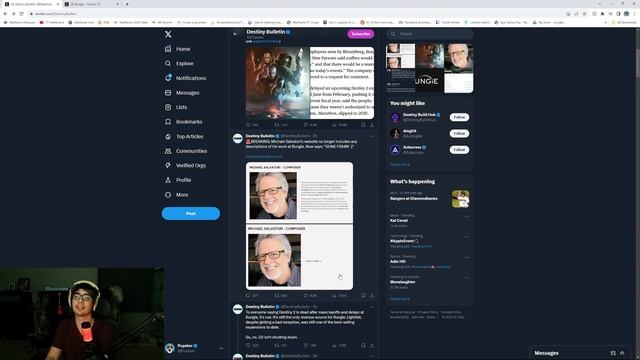Viewport: 640px width, 360px height.
Task: Like the Michael Salvatori post
Action: click(x=305, y=296)
